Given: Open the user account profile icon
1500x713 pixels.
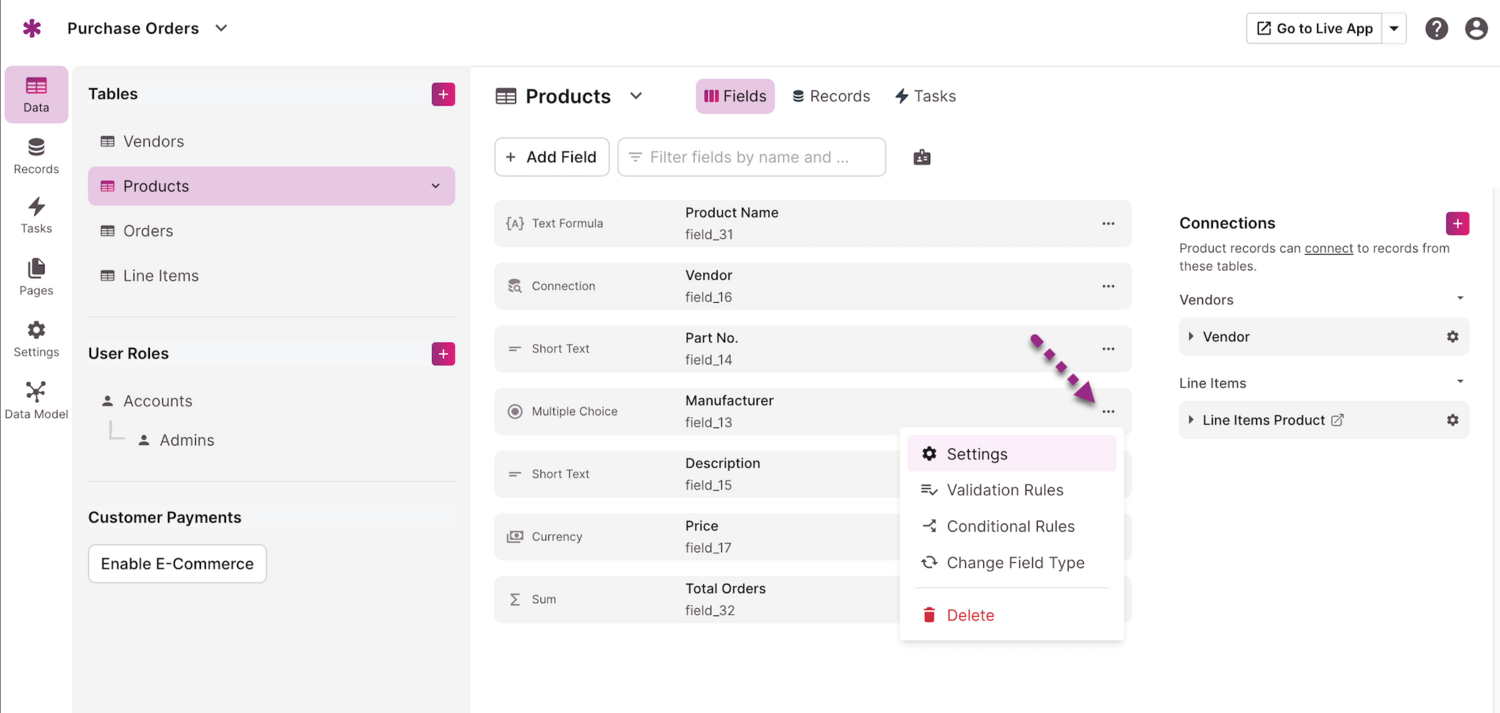Looking at the screenshot, I should tap(1476, 29).
